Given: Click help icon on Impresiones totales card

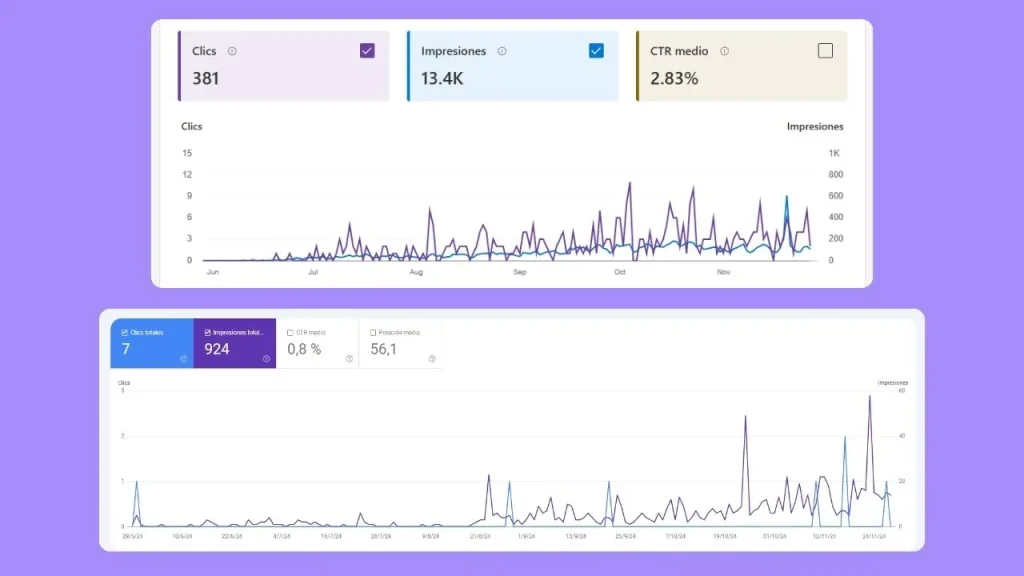Looking at the screenshot, I should click(x=265, y=359).
